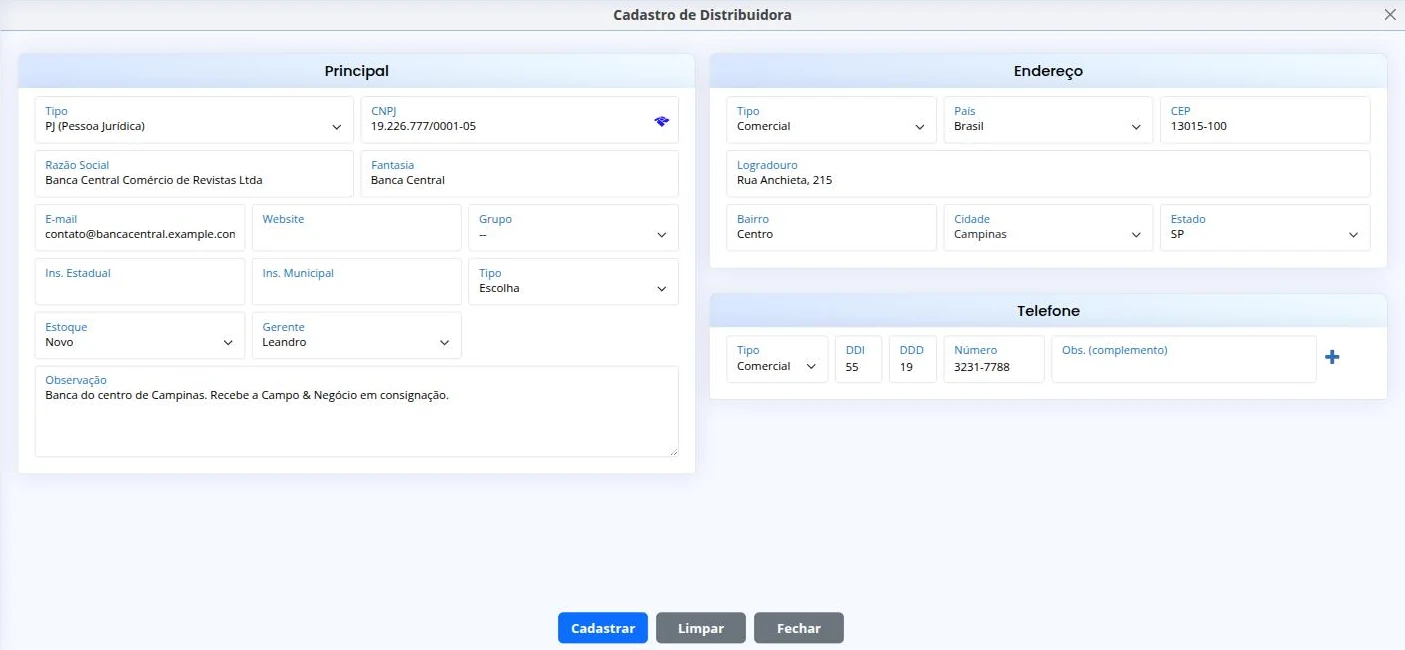This screenshot has height=650, width=1405.
Task: Add another phone with the plus icon
Action: [1332, 357]
